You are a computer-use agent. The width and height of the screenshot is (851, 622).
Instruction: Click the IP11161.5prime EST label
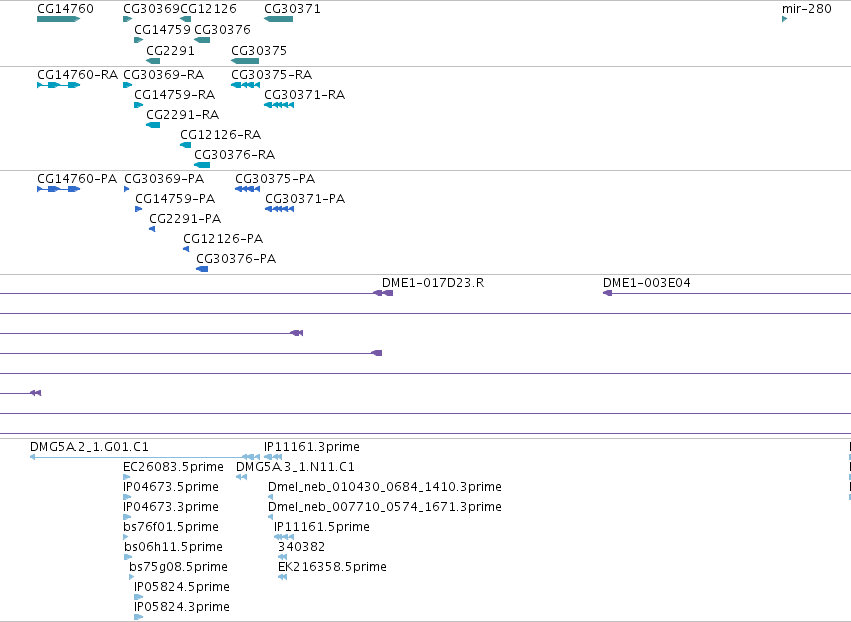322,527
